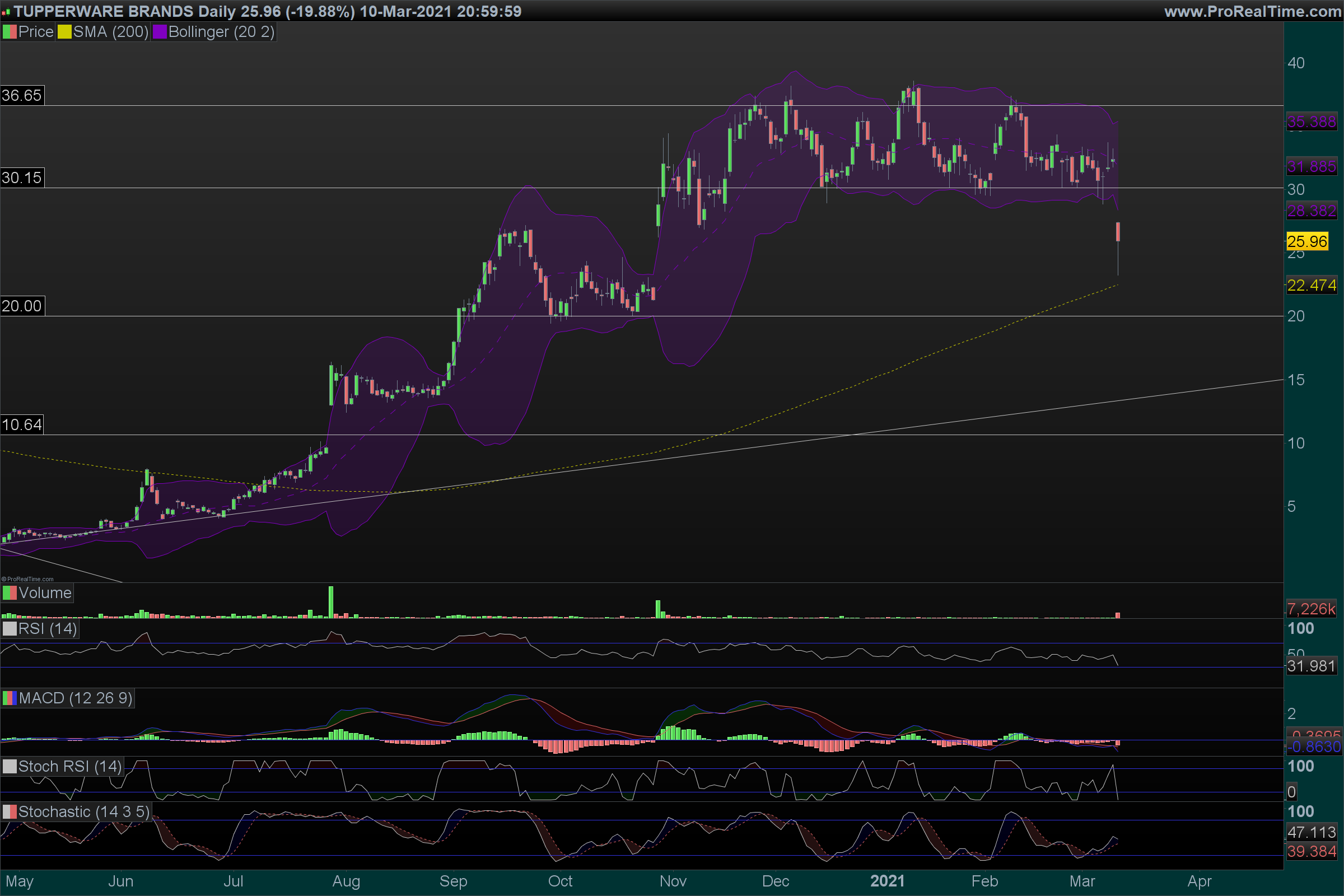Screen dimensions: 1344x896
Task: Click the Nov label on time axis
Action: [673, 881]
